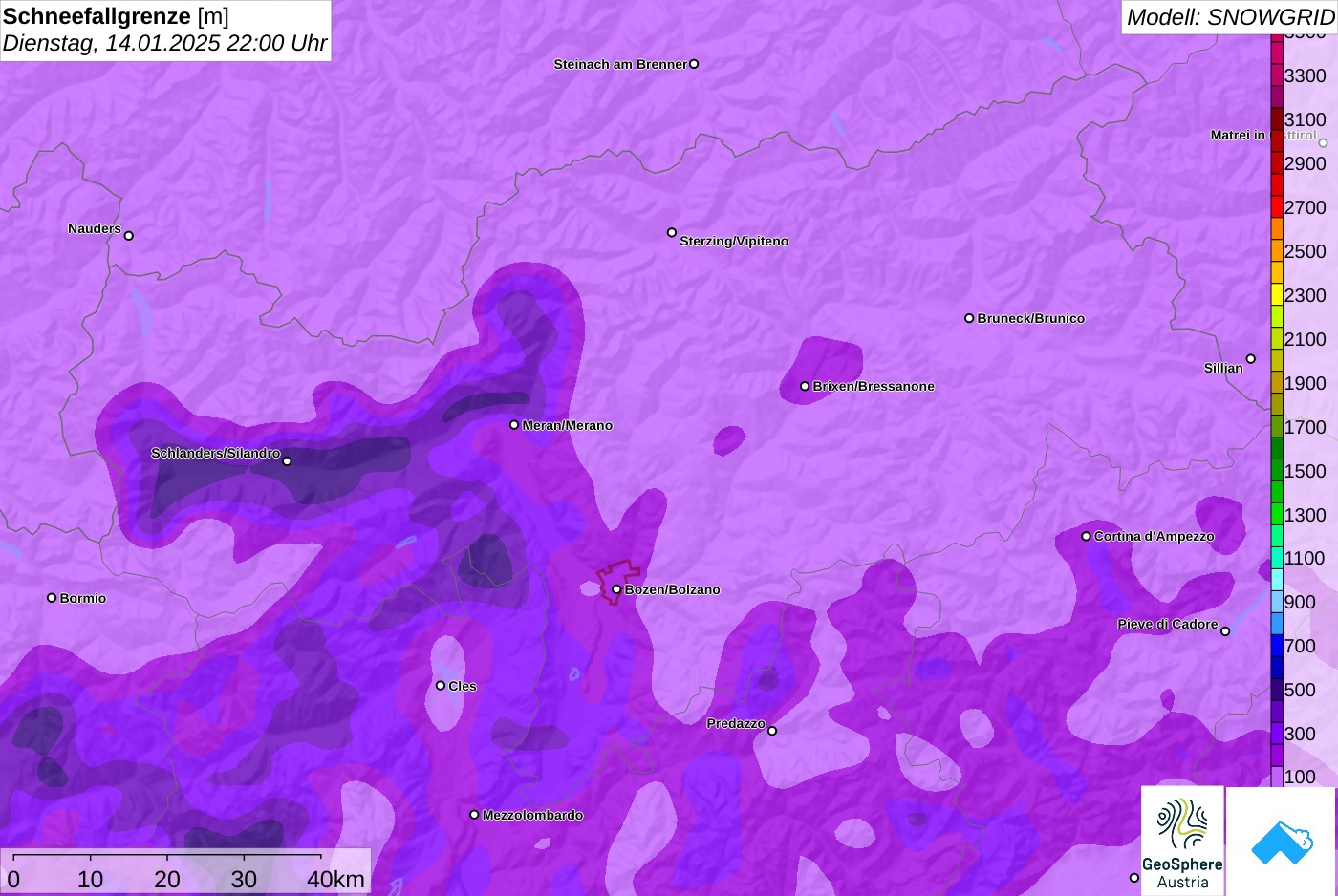
Task: Click the date Dienstag, 14.01.2025 22:00 Uhr
Action: pos(164,43)
